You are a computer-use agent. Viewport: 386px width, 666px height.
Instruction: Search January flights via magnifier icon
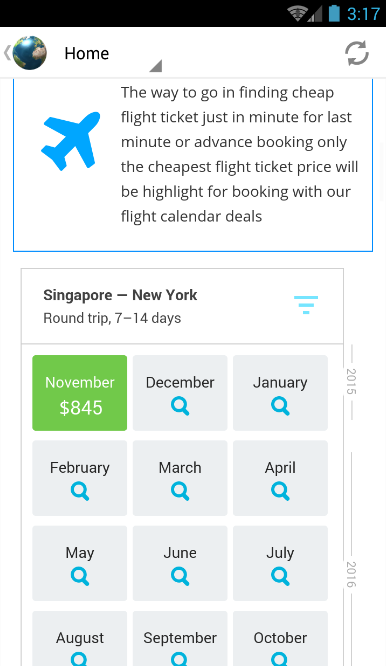pyautogui.click(x=280, y=406)
